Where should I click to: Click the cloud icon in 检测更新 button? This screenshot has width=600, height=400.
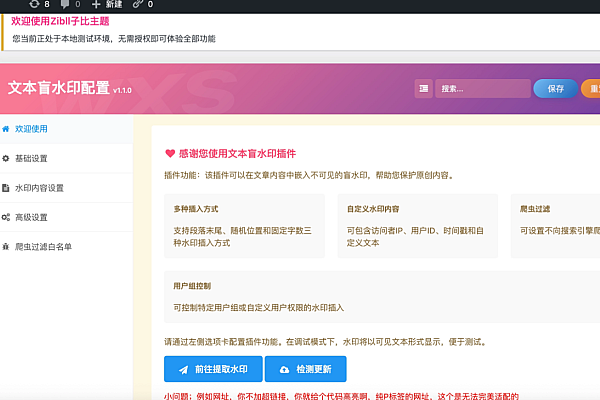click(x=284, y=370)
